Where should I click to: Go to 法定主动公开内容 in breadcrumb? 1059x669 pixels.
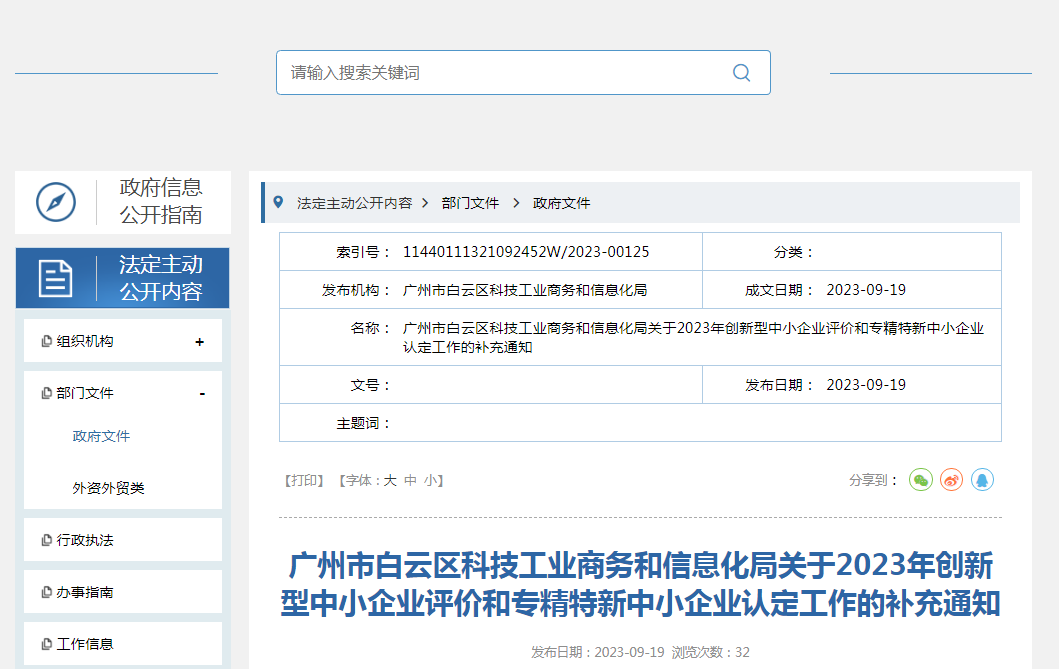(354, 203)
